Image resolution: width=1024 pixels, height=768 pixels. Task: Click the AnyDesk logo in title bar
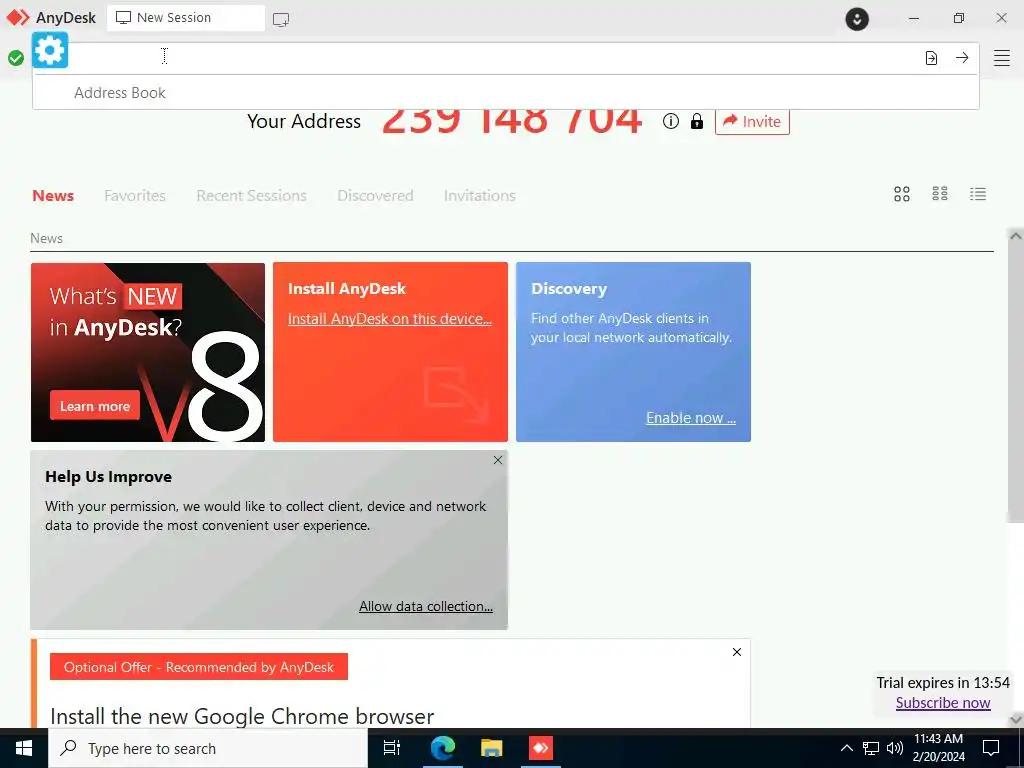(18, 18)
